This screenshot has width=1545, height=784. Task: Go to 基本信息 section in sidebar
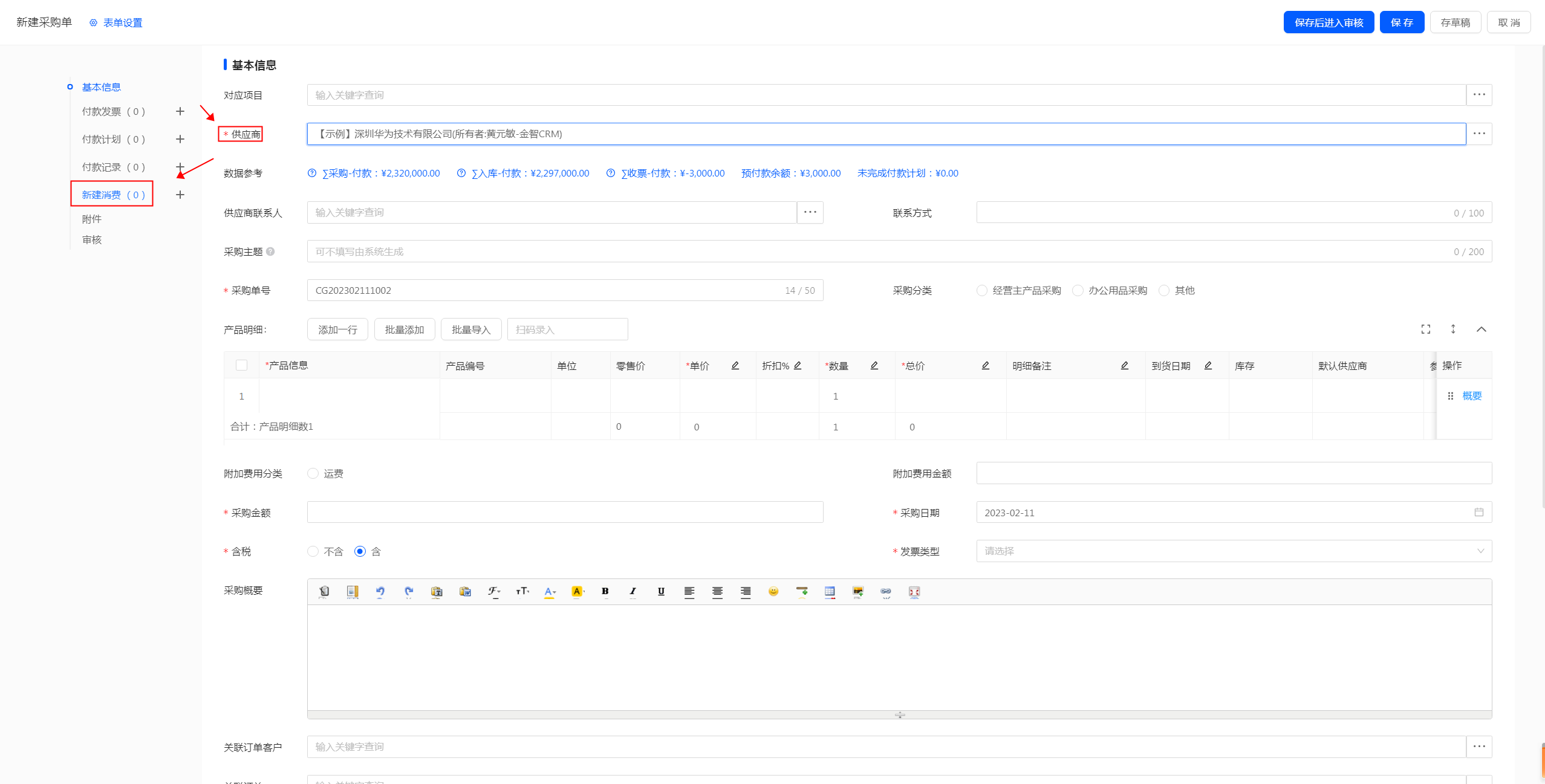pyautogui.click(x=102, y=88)
